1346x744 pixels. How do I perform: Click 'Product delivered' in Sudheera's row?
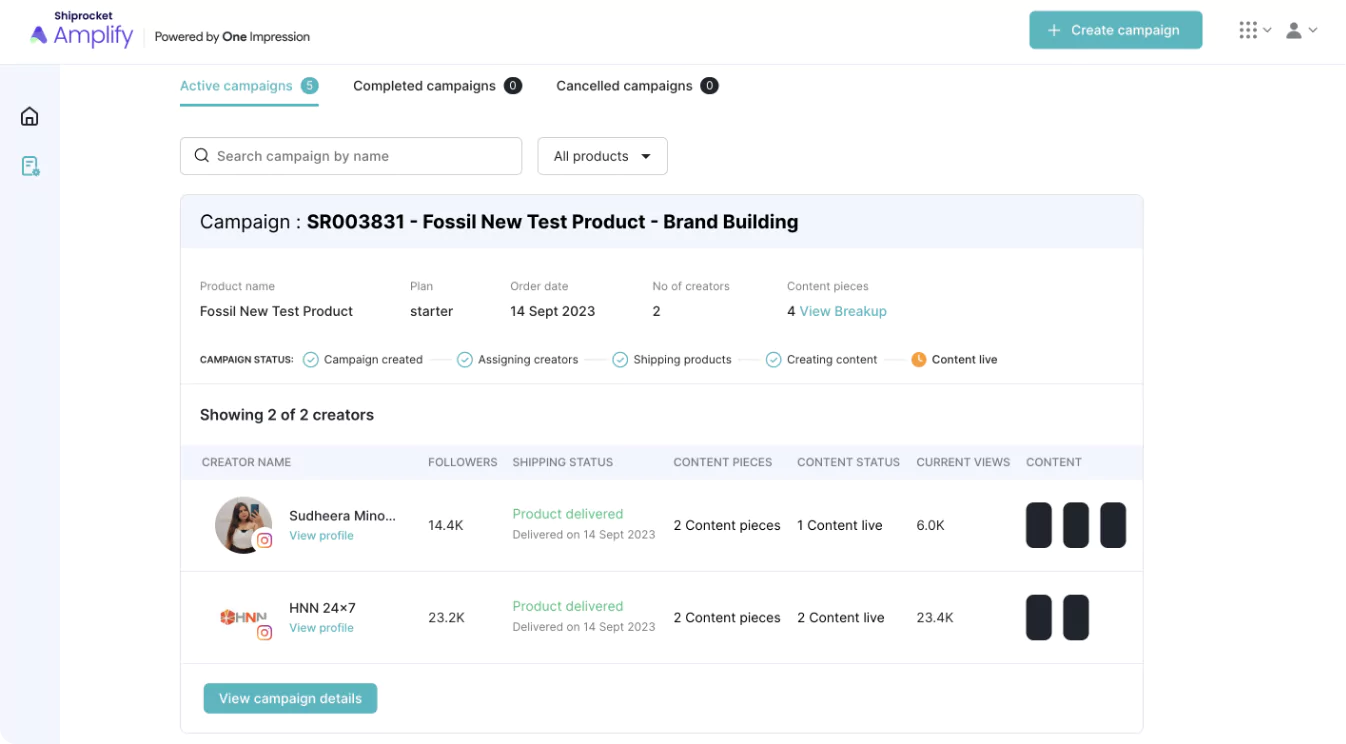click(x=568, y=514)
